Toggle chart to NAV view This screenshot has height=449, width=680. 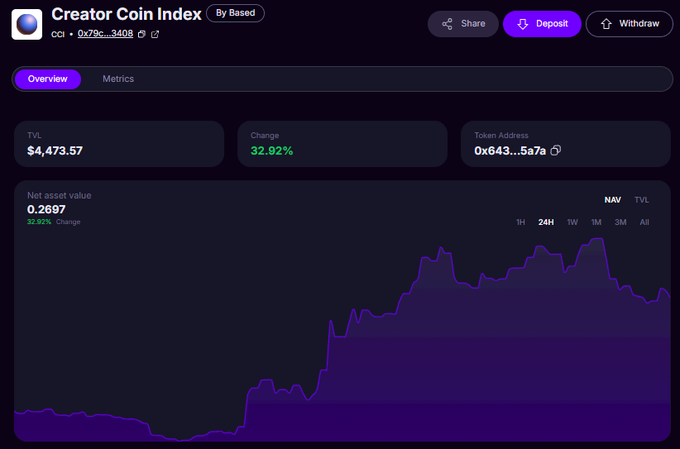(x=612, y=200)
